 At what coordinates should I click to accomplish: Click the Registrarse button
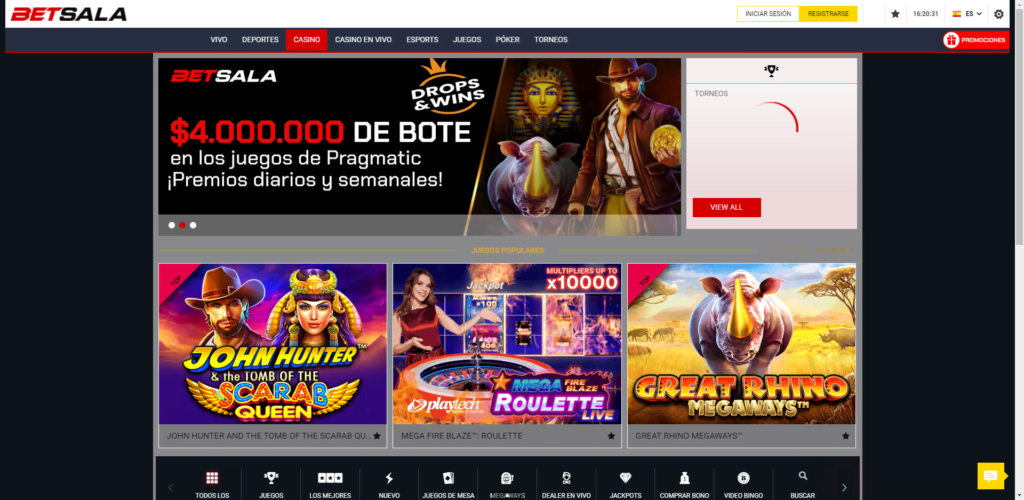[828, 14]
